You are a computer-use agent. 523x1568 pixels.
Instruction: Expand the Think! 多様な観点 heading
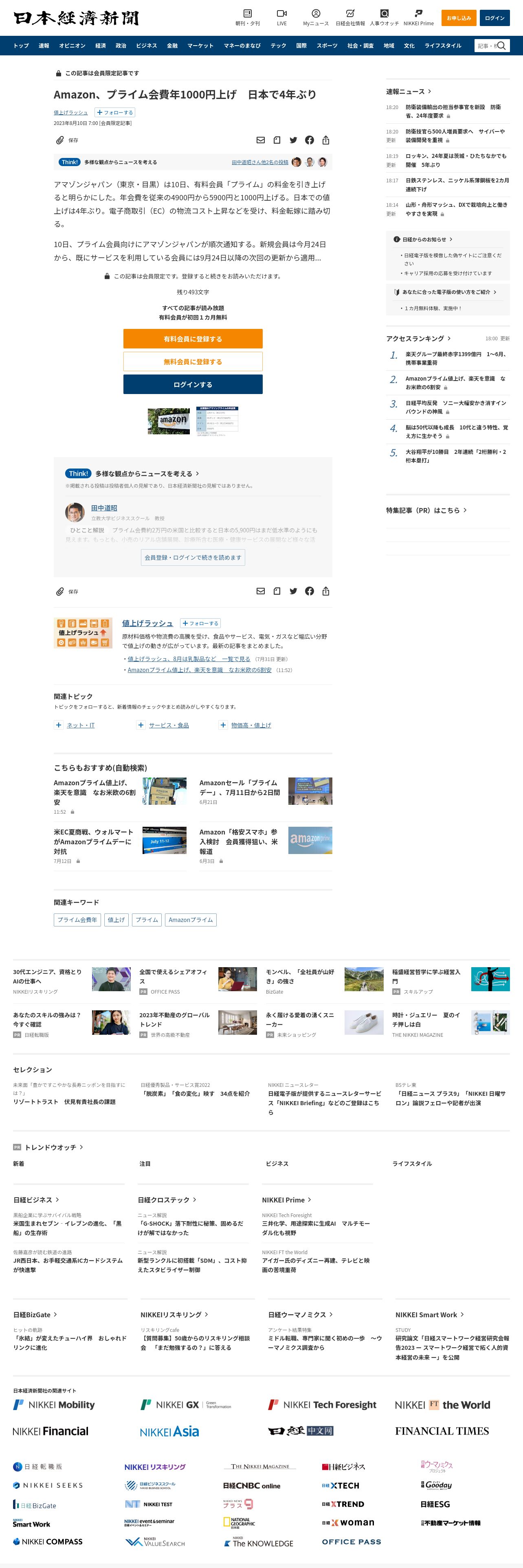tap(197, 473)
